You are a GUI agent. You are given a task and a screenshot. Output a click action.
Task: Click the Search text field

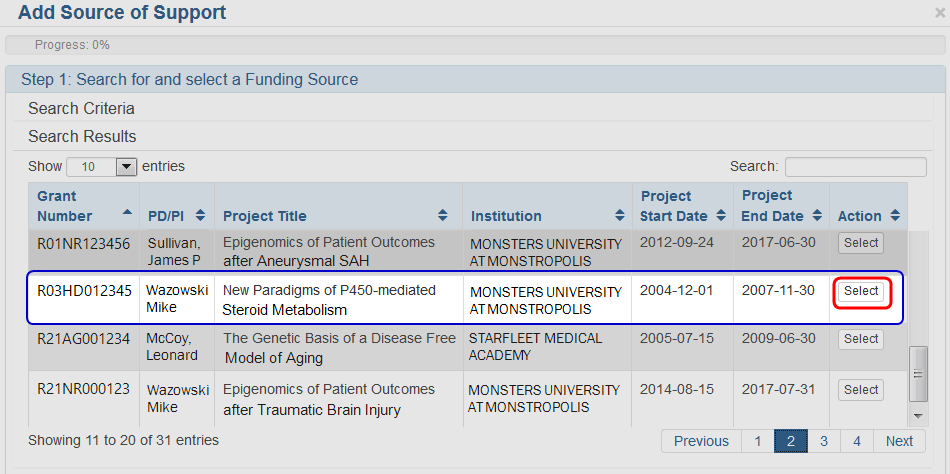point(855,167)
